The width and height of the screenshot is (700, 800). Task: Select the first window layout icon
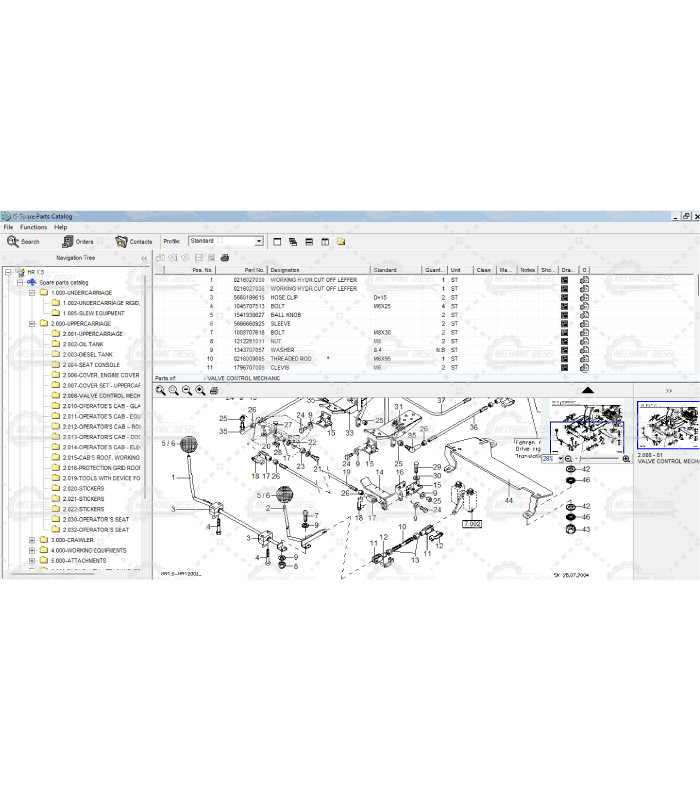coord(277,241)
